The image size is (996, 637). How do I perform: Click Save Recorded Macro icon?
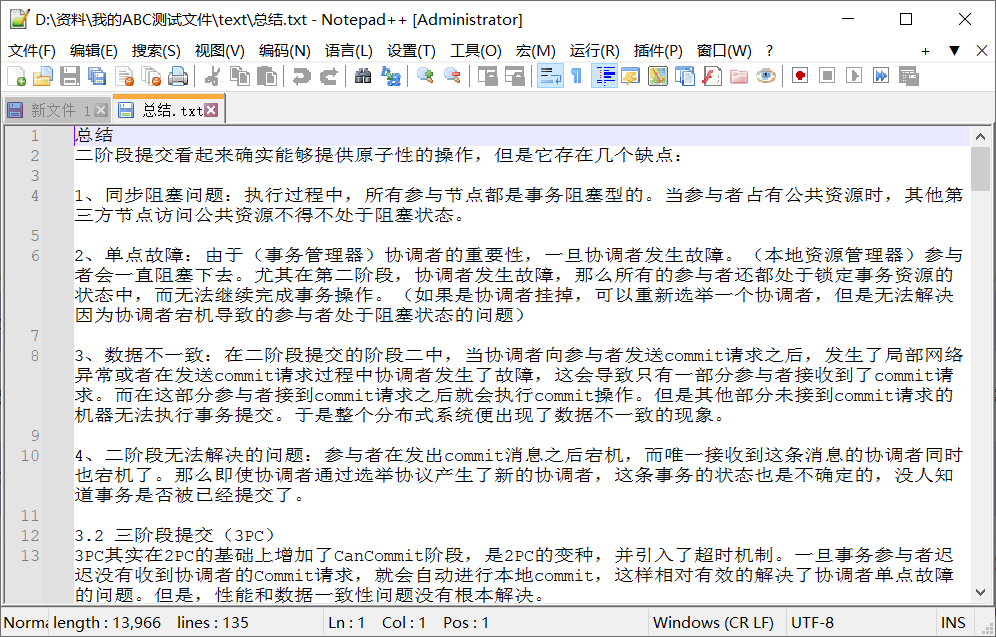[909, 76]
